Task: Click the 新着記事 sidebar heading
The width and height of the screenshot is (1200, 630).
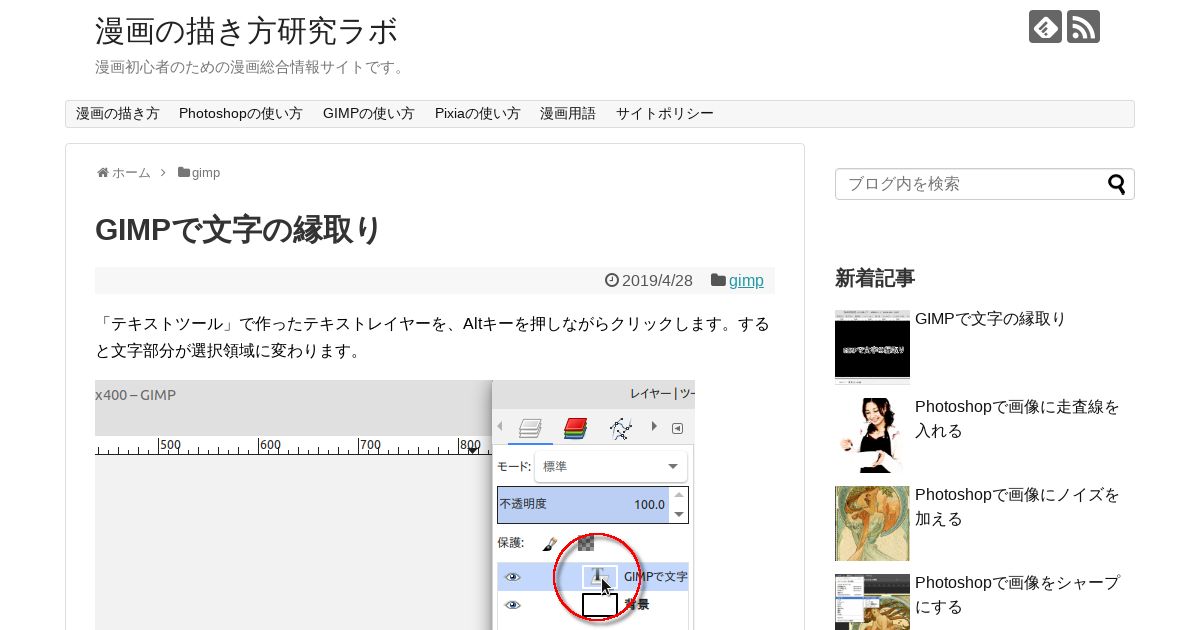Action: point(875,278)
